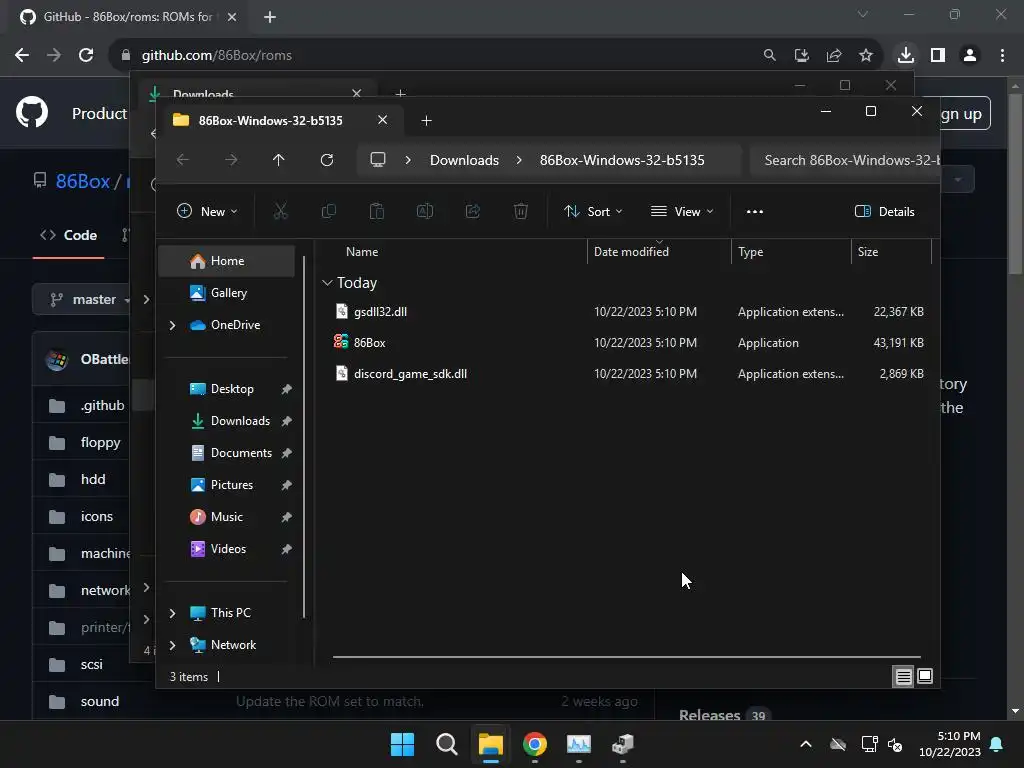Open the Code tab on GitHub

pyautogui.click(x=69, y=235)
